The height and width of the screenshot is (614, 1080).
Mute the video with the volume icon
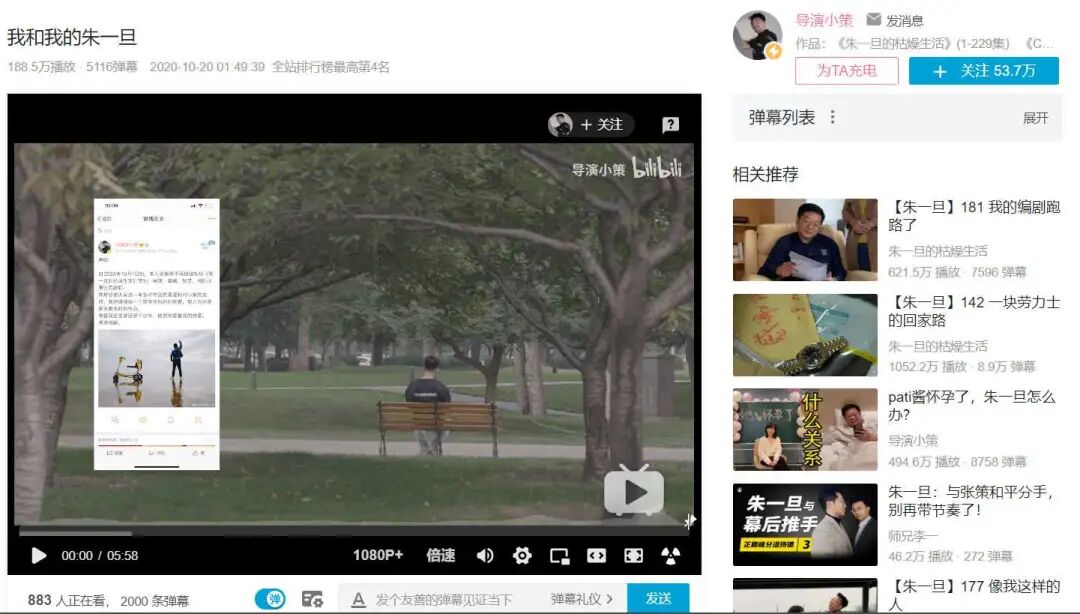(x=485, y=555)
